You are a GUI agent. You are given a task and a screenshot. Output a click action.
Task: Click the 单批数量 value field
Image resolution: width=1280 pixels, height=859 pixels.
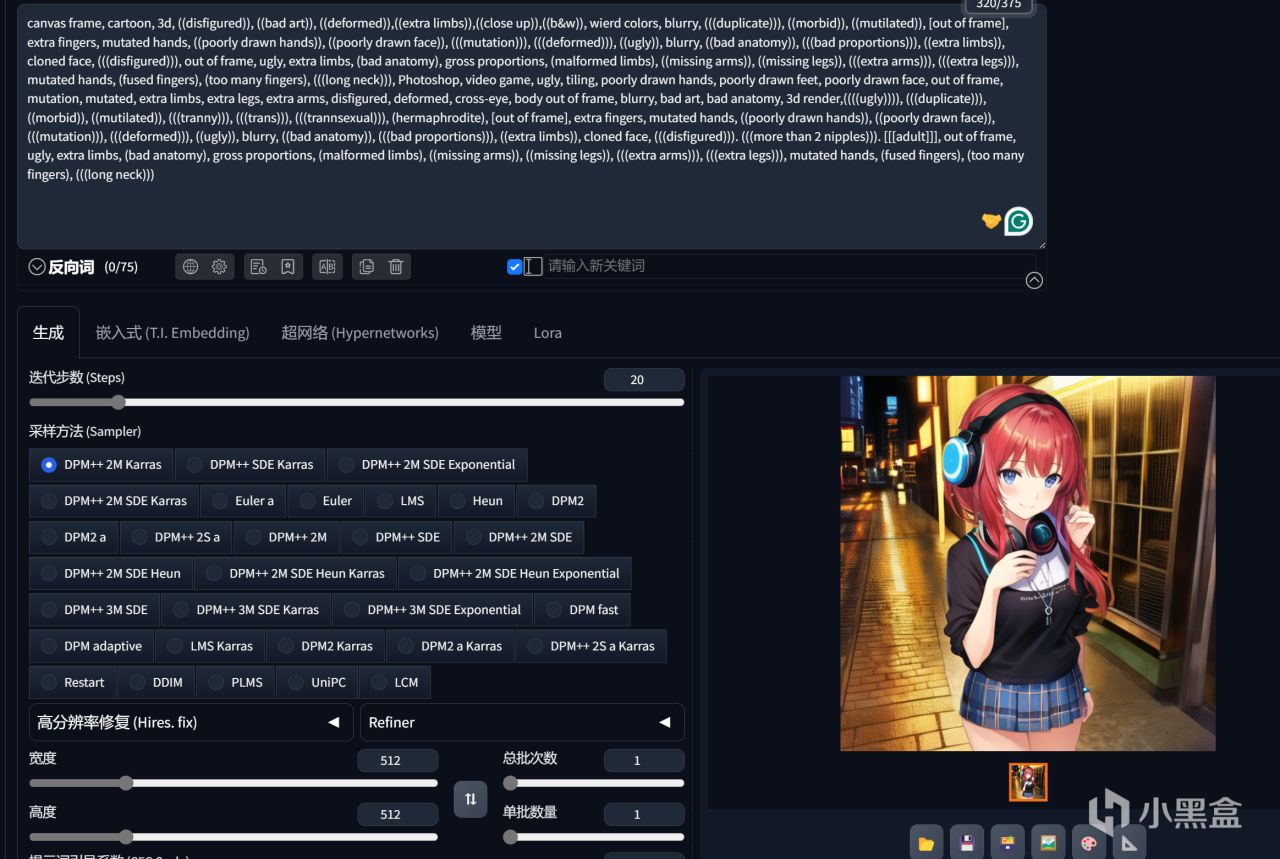(644, 815)
